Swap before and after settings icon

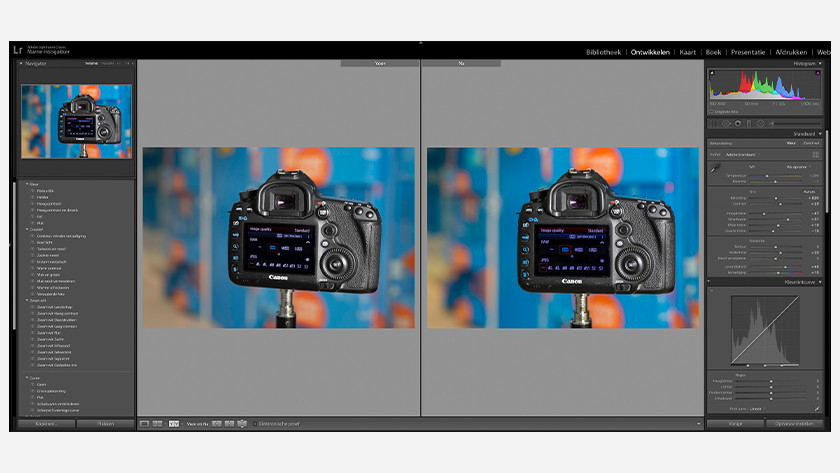(x=242, y=424)
